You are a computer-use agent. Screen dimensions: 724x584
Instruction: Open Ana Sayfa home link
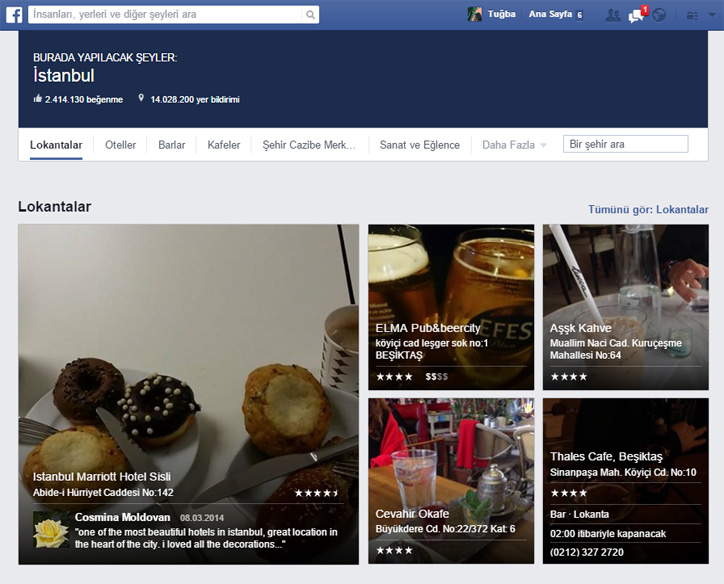pos(550,14)
